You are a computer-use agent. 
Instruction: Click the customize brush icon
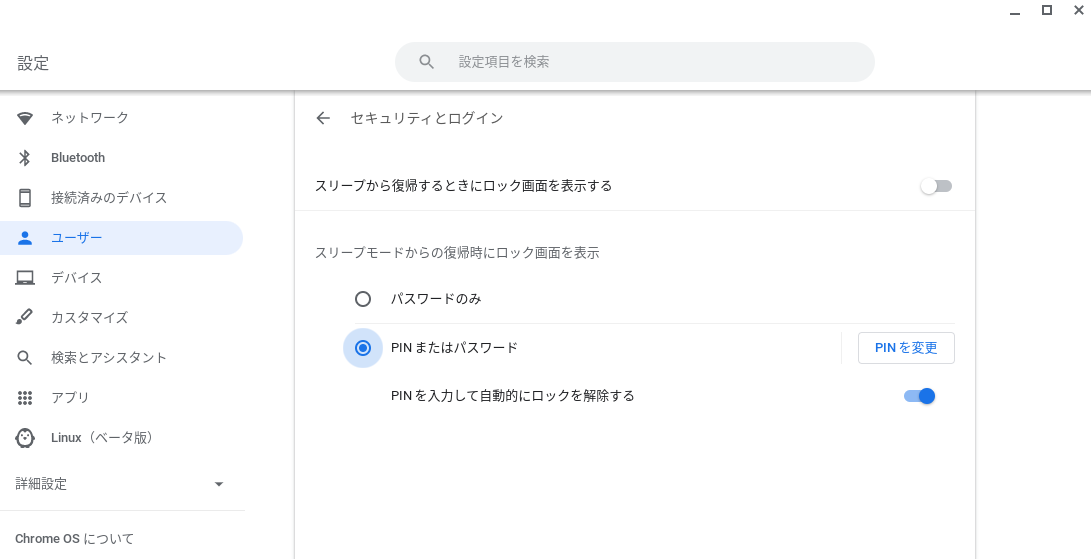click(x=25, y=317)
